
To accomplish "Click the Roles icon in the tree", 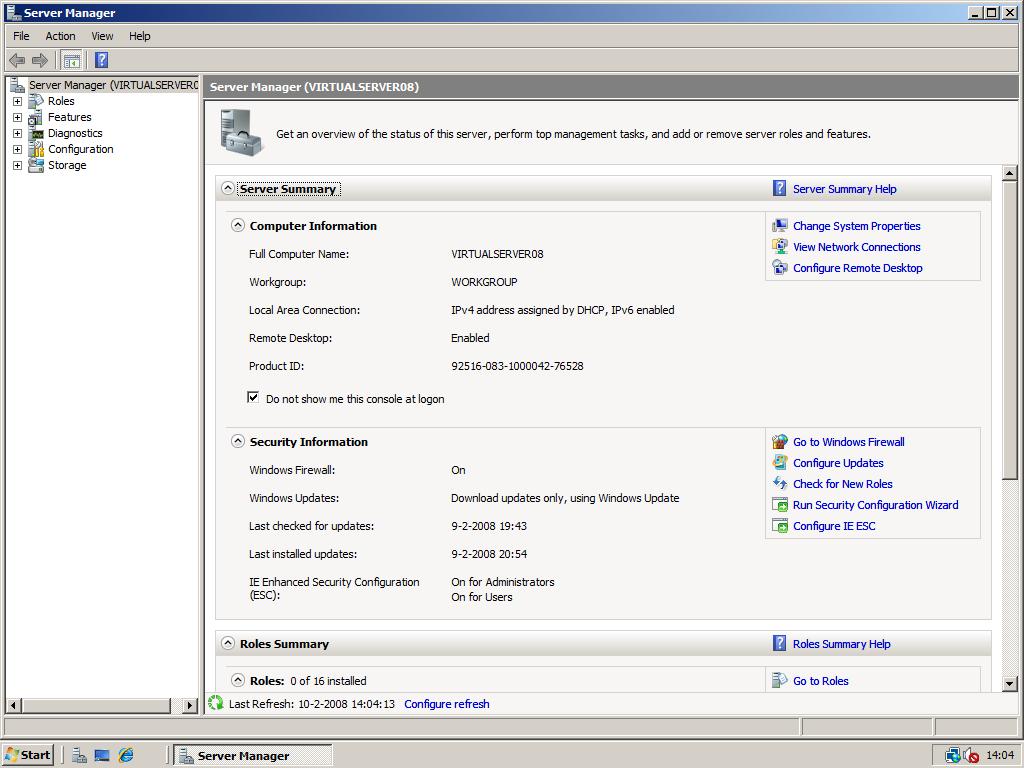I will [x=36, y=101].
